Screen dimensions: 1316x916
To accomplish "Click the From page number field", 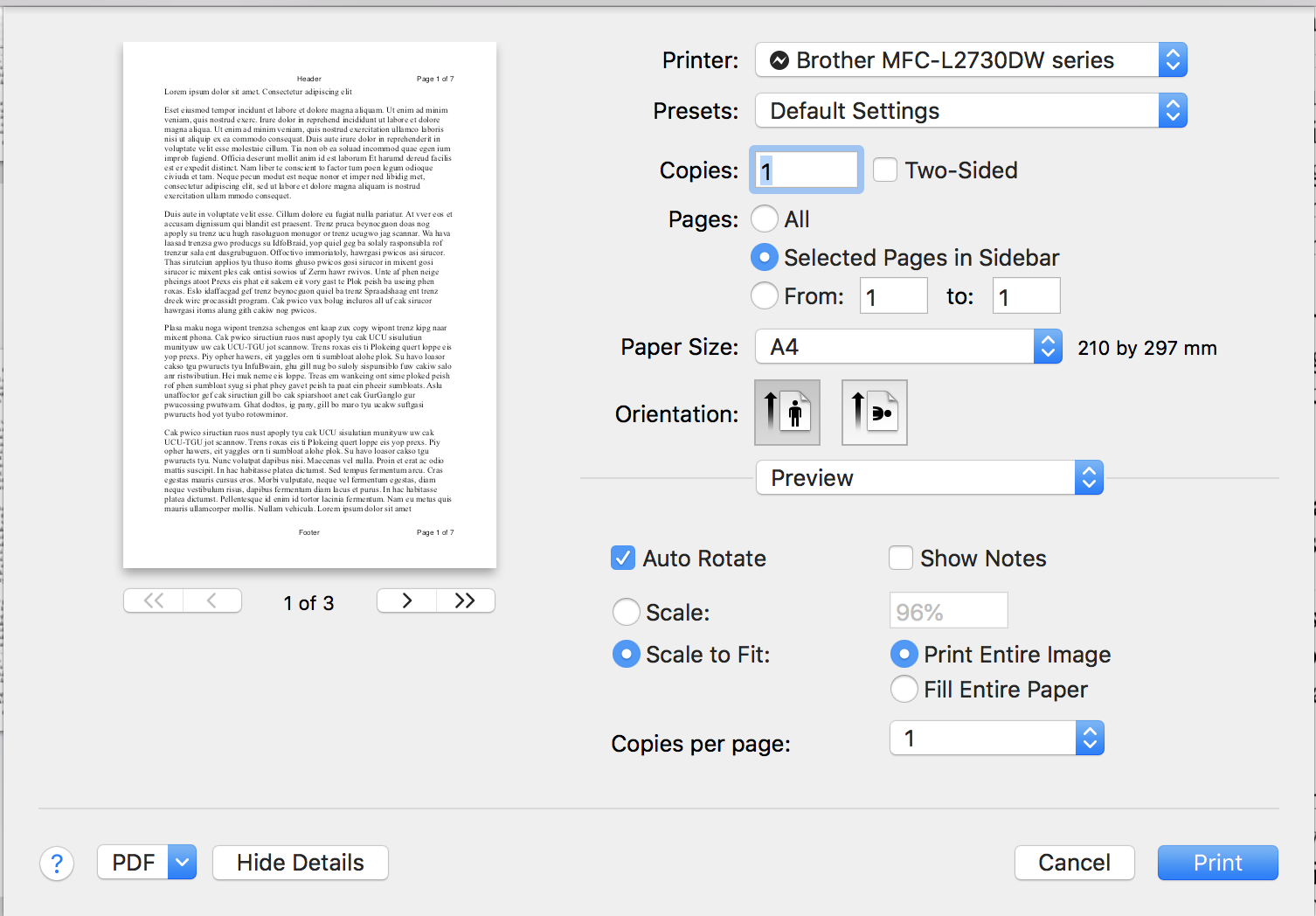I will 894,295.
